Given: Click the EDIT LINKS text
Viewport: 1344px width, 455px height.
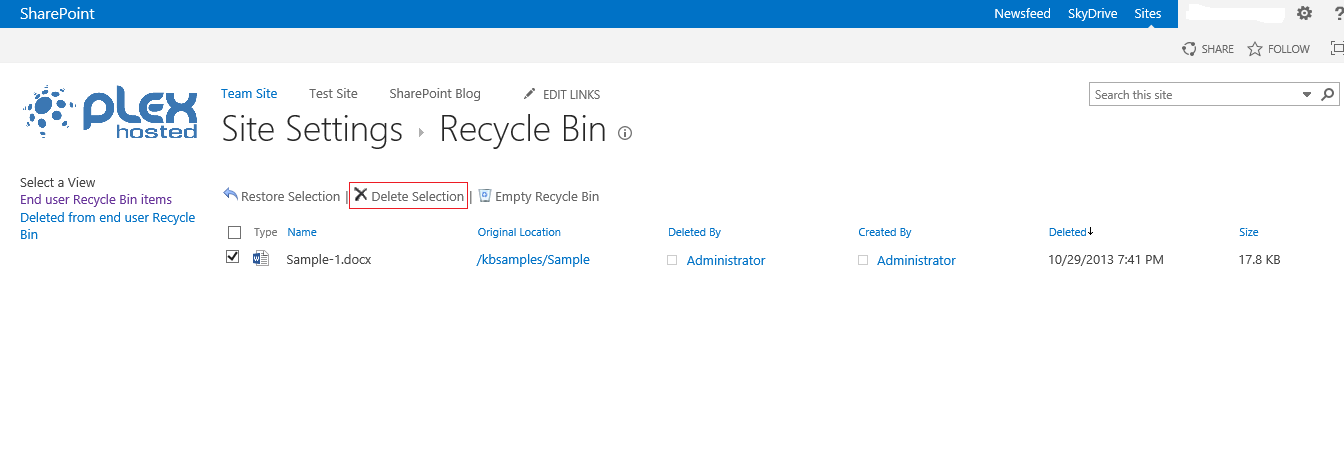Looking at the screenshot, I should pos(571,95).
